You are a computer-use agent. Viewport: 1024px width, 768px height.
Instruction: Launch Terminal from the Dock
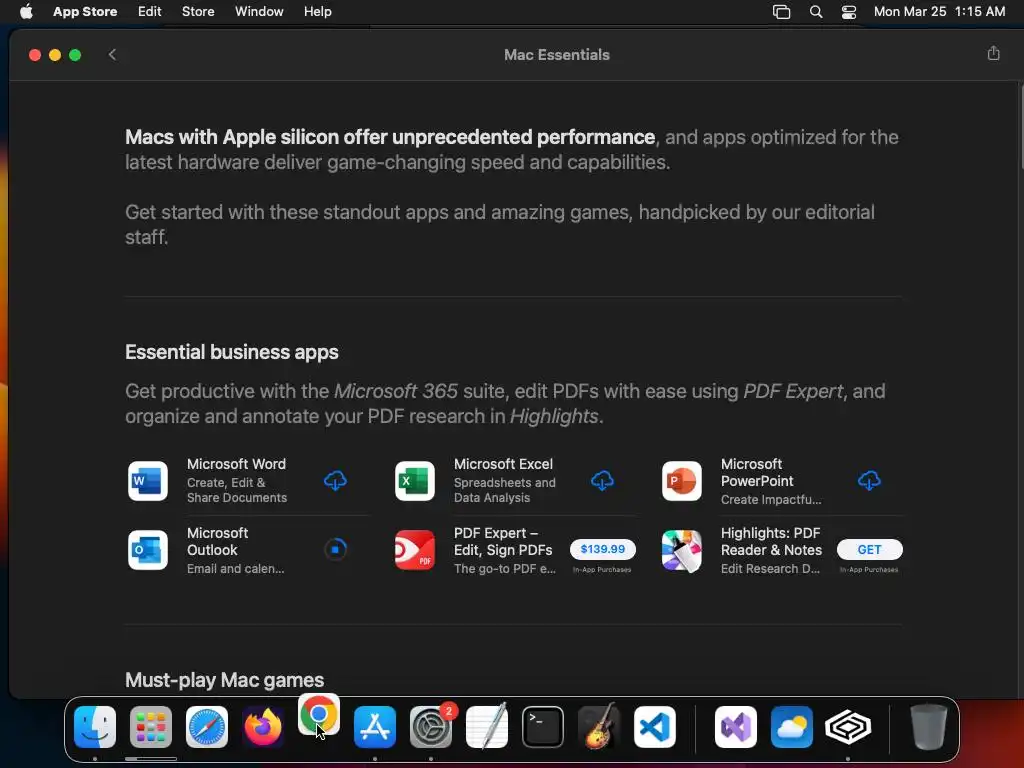tap(543, 727)
